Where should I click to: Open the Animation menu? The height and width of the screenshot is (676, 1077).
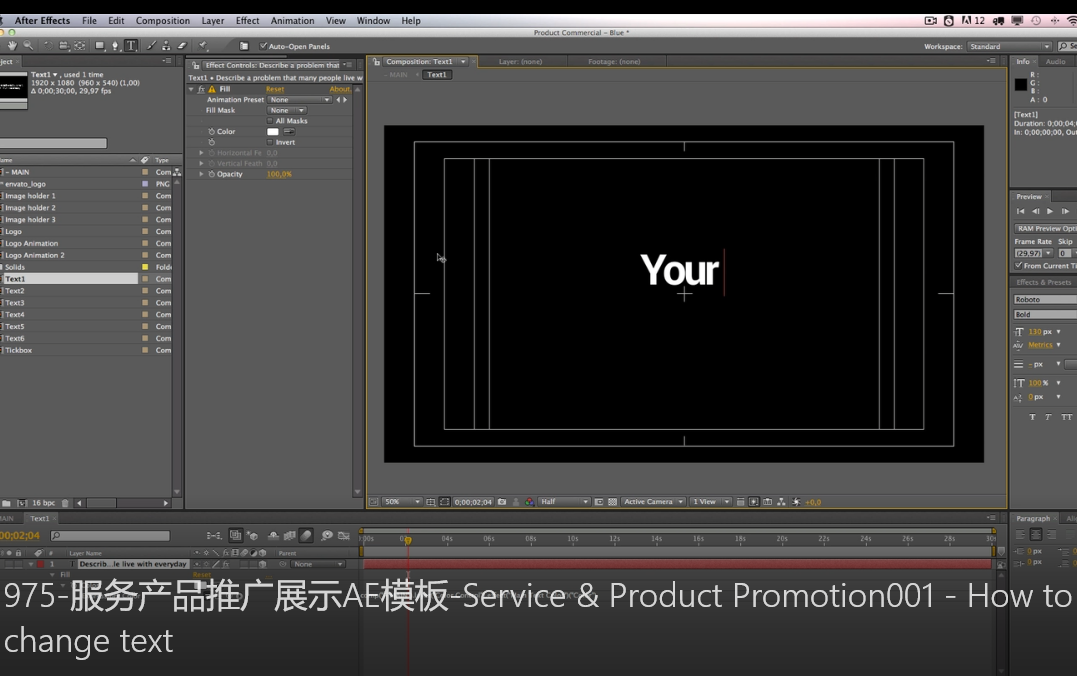(x=293, y=21)
